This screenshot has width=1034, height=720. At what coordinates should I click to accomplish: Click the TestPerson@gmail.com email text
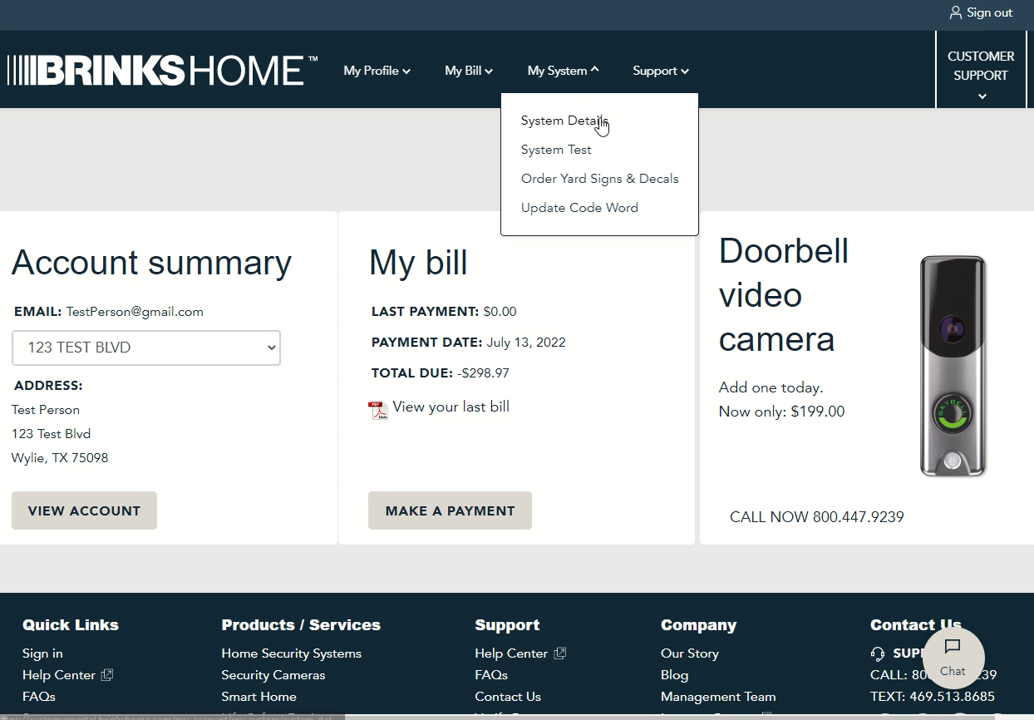pyautogui.click(x=135, y=312)
